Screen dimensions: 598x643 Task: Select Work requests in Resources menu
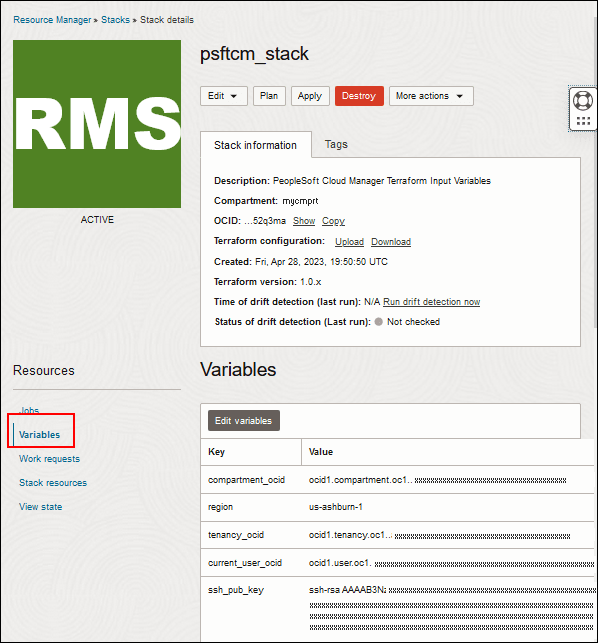(50, 459)
